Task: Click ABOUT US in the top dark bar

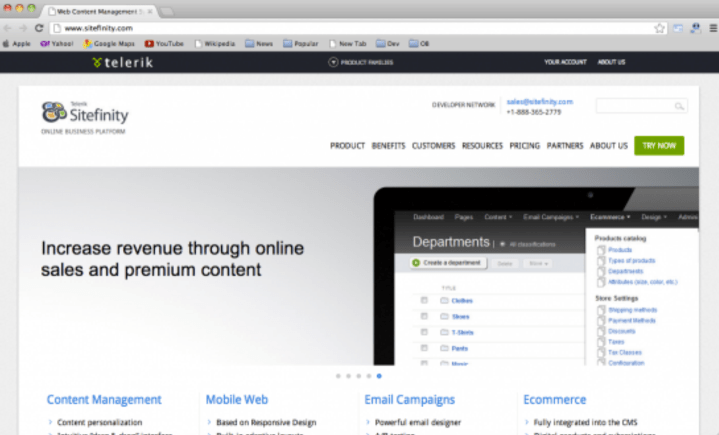Action: 611,62
